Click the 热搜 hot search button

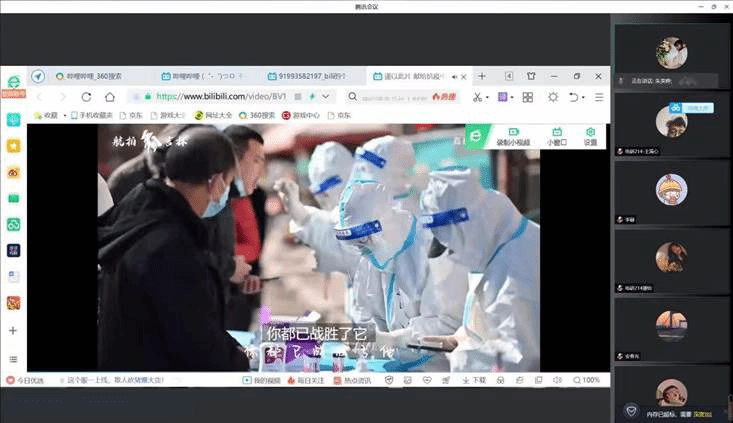point(446,97)
